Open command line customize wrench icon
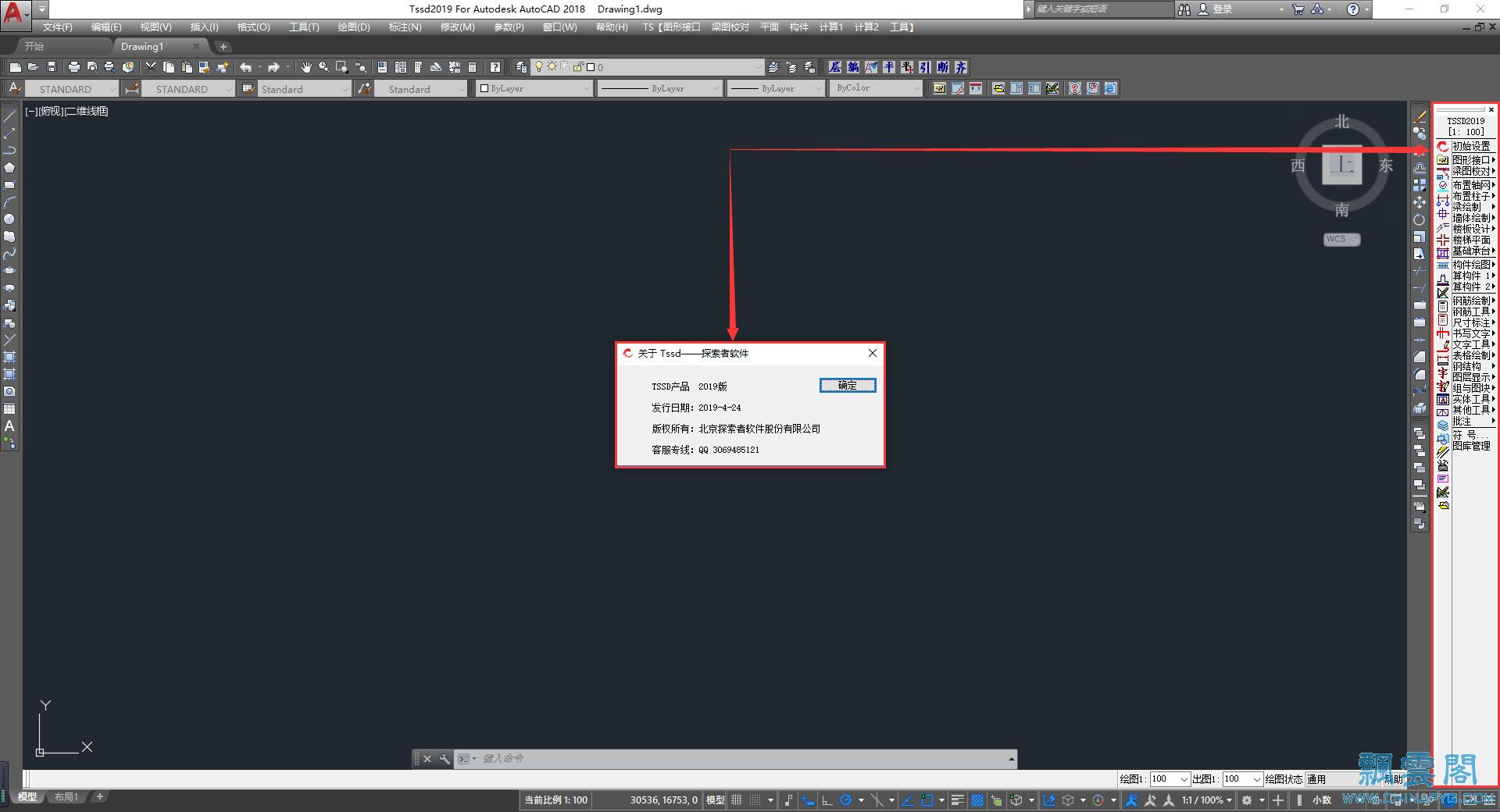 click(445, 758)
